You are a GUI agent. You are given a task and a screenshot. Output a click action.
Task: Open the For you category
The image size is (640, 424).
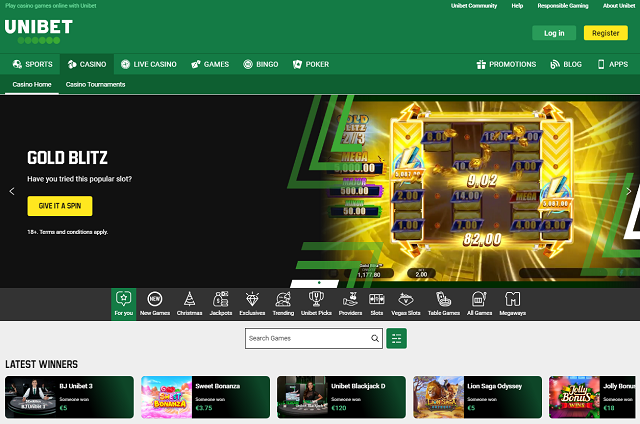pos(123,304)
